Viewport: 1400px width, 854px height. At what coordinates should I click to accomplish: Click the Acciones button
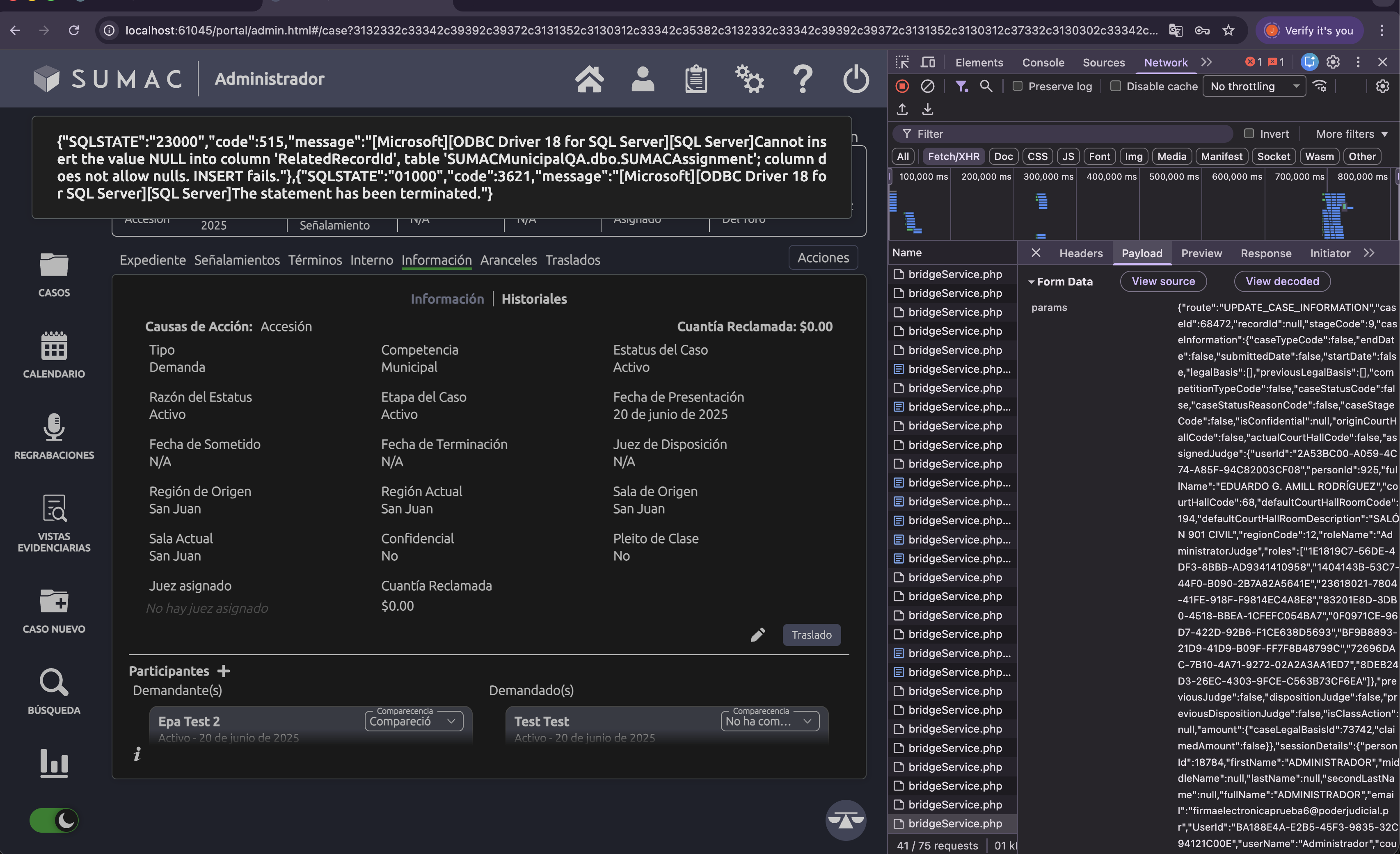[823, 258]
